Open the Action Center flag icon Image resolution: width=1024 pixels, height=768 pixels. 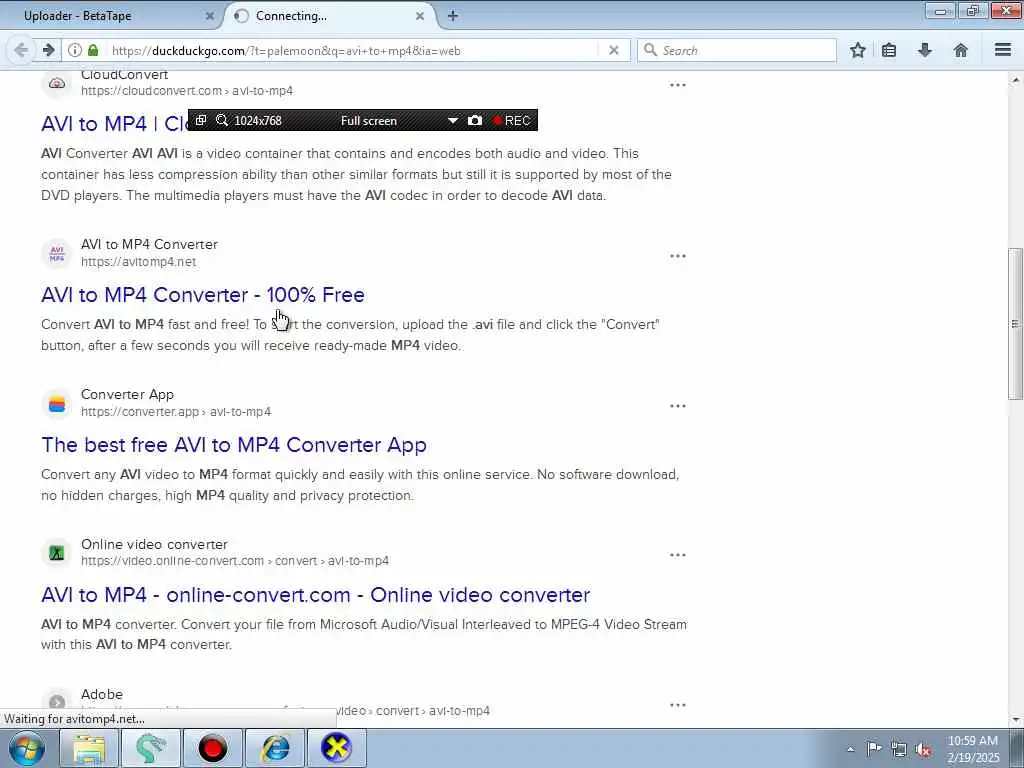click(x=874, y=748)
